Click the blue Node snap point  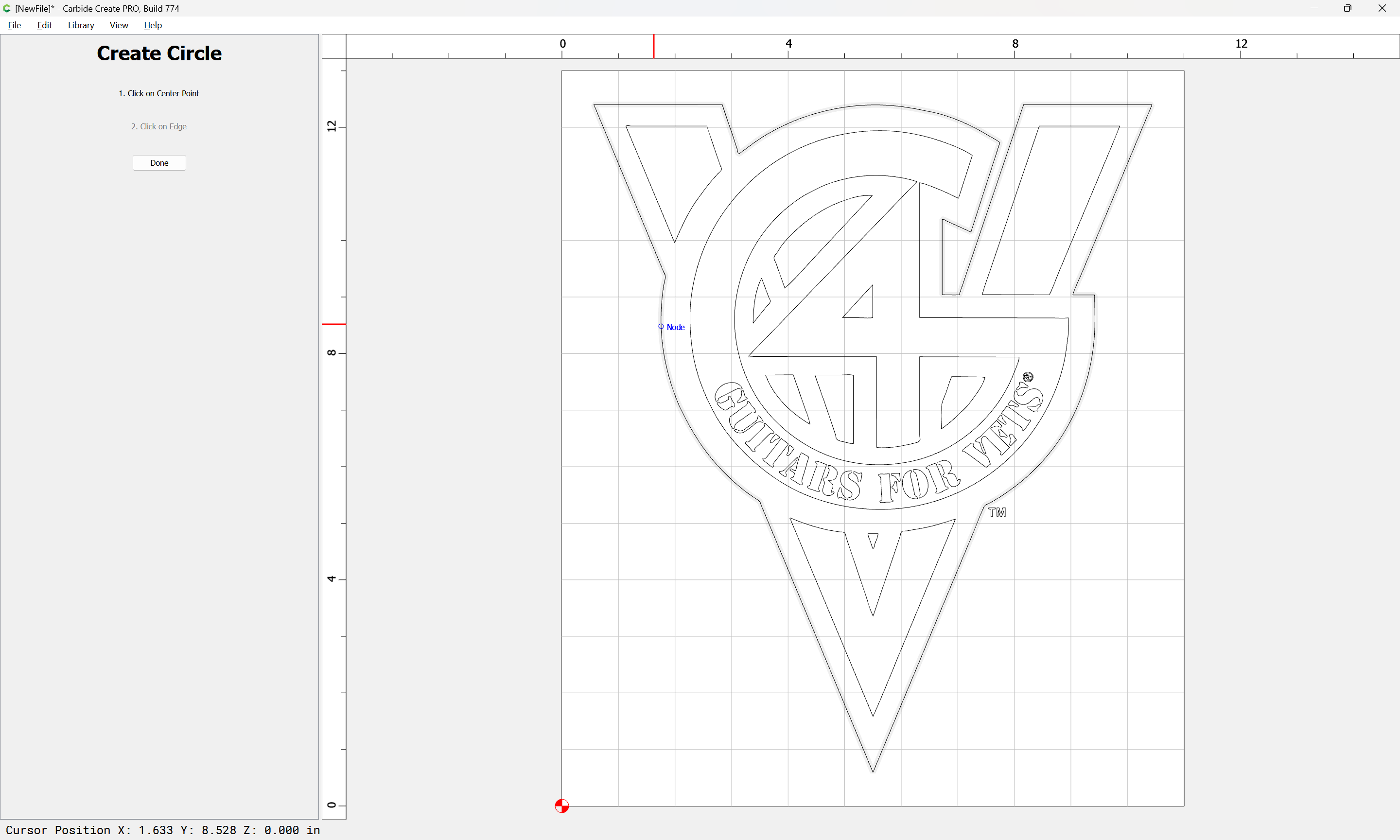[x=661, y=327]
